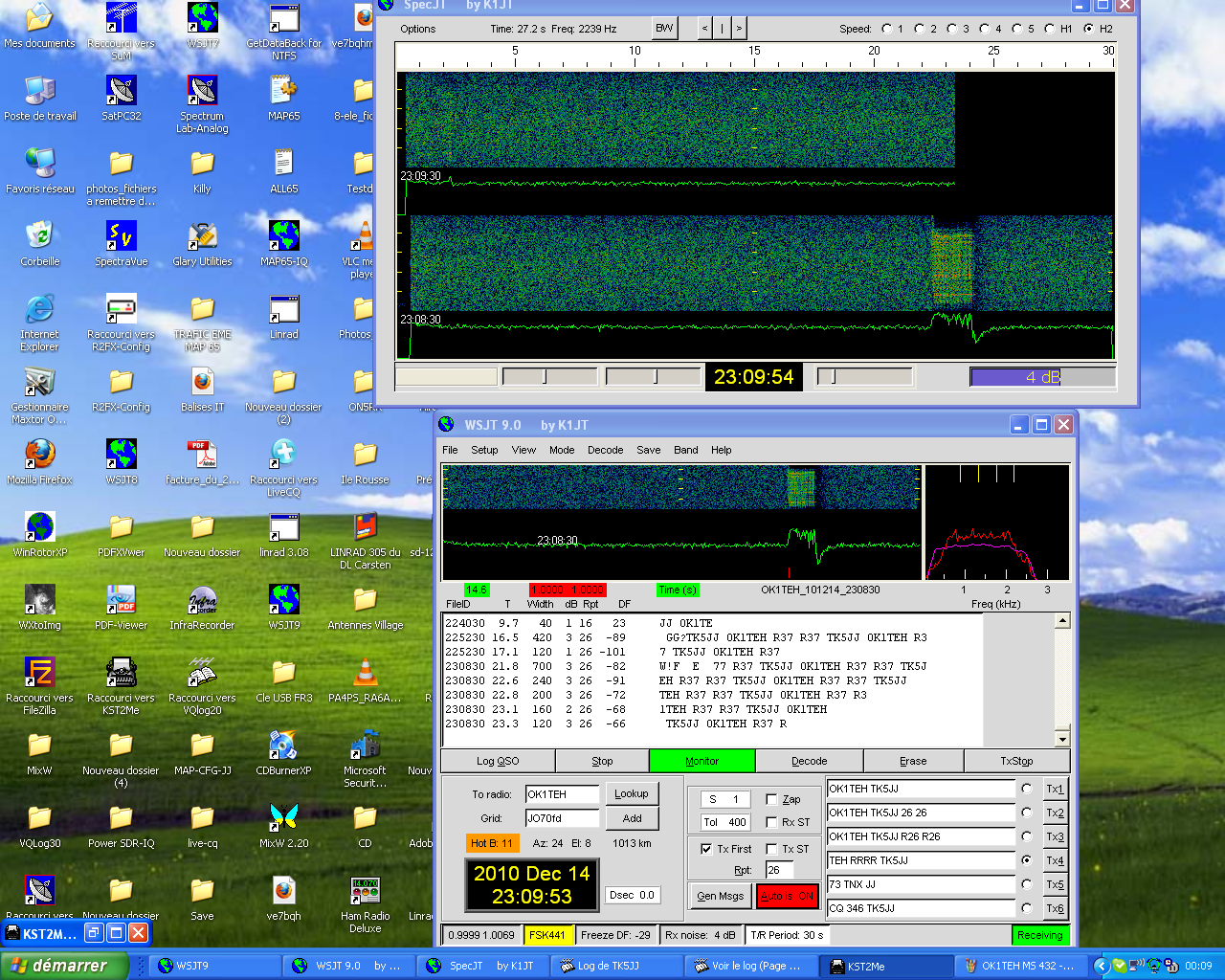This screenshot has height=980, width=1225.
Task: Open the Corbeille recycle bin
Action: (x=39, y=244)
